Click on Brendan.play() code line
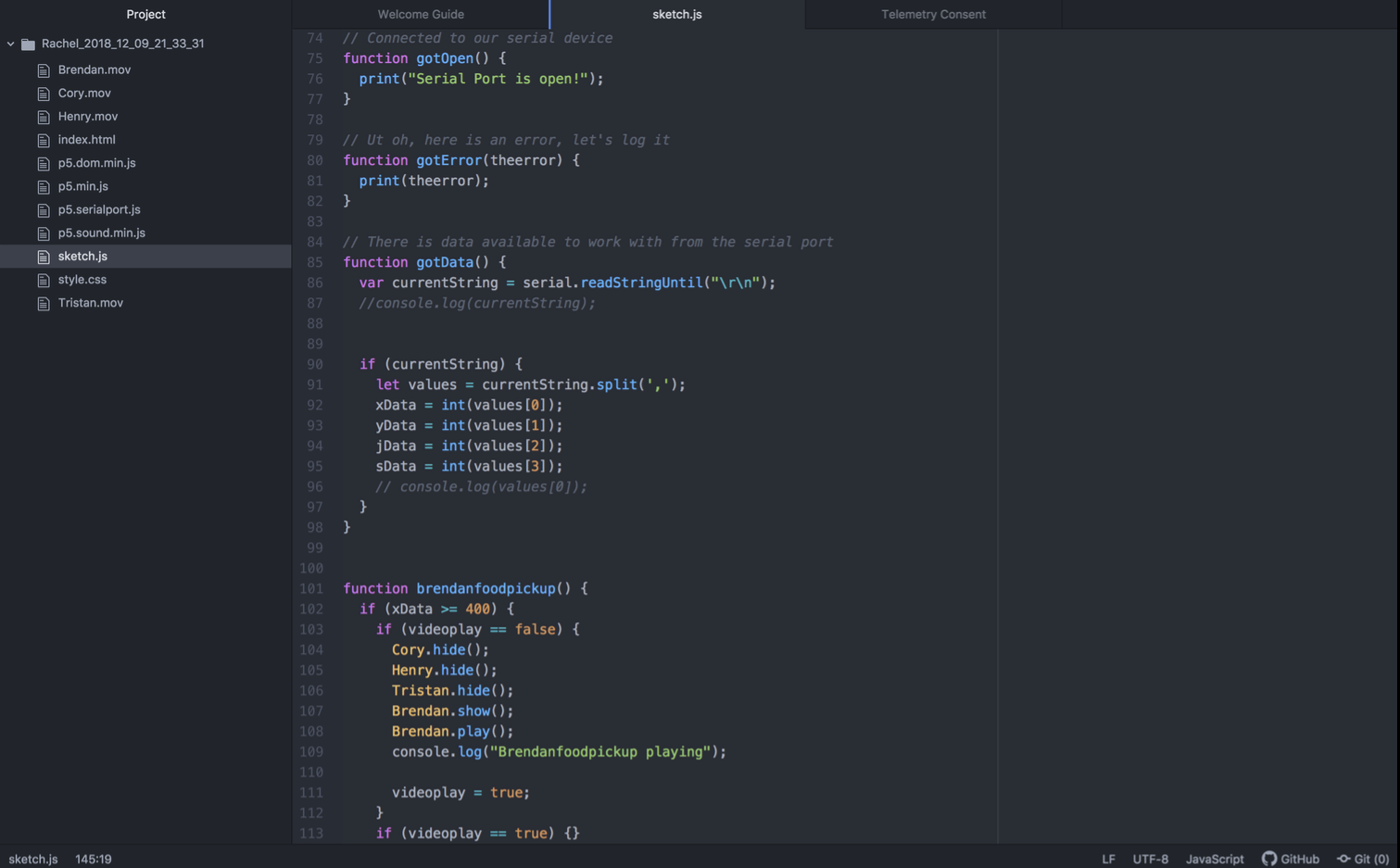Image resolution: width=1400 pixels, height=868 pixels. [x=452, y=731]
